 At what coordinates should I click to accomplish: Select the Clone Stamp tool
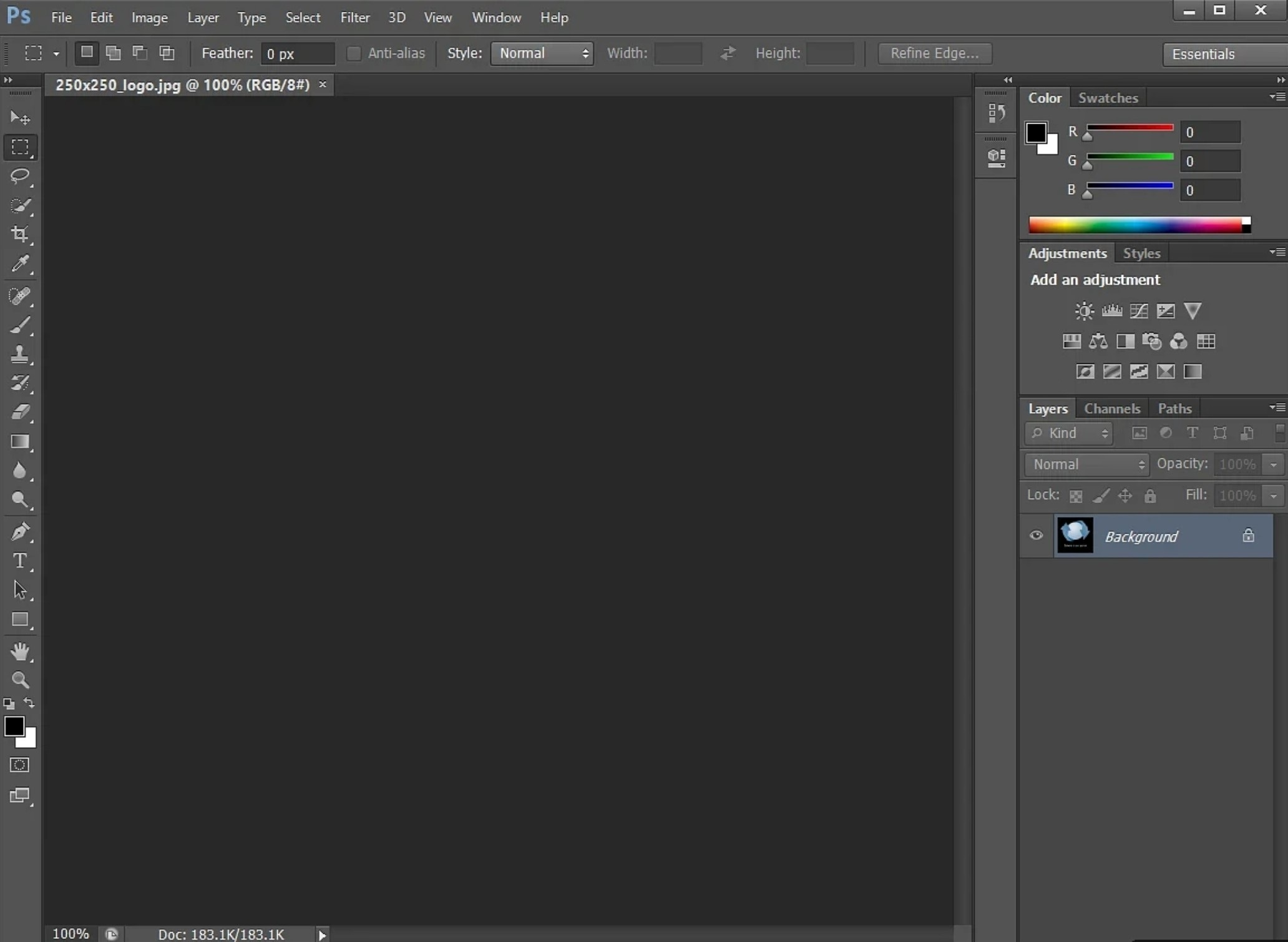tap(20, 354)
